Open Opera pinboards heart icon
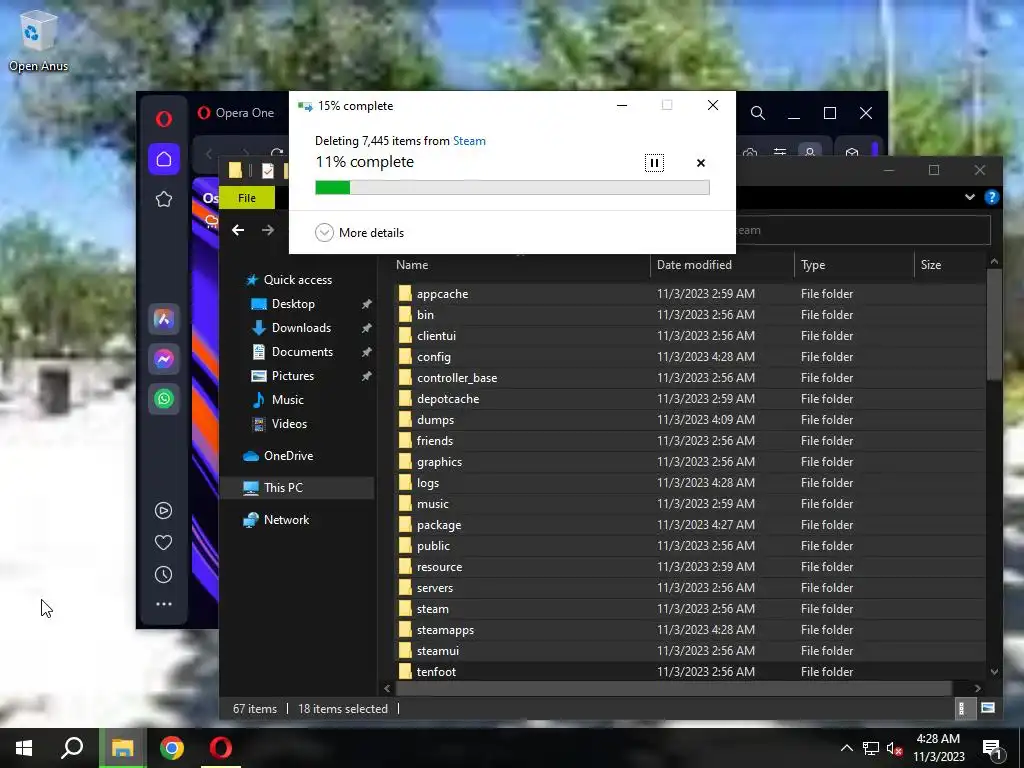Screen dimensions: 1024x768 tap(164, 542)
